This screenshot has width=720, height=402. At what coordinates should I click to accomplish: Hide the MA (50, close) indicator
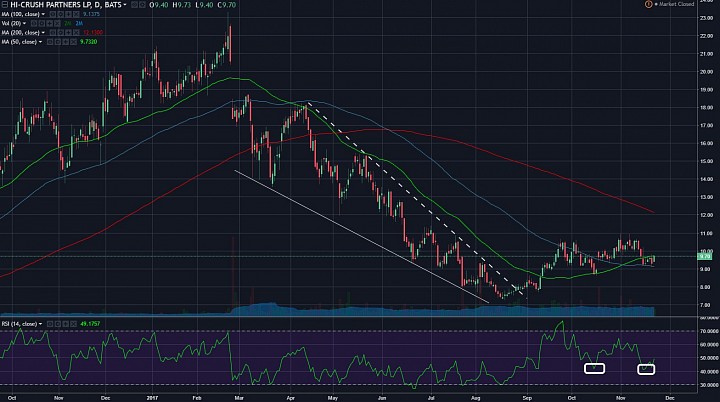click(x=50, y=42)
